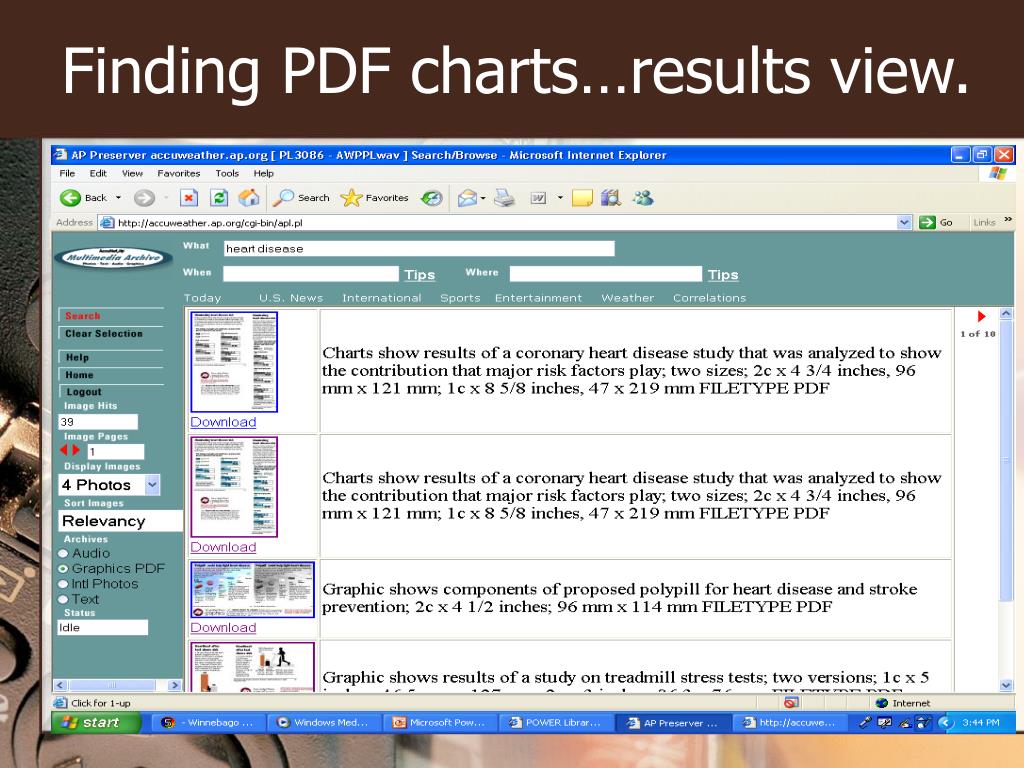Image resolution: width=1024 pixels, height=768 pixels.
Task: Click the What field containing heart disease
Action: point(419,249)
